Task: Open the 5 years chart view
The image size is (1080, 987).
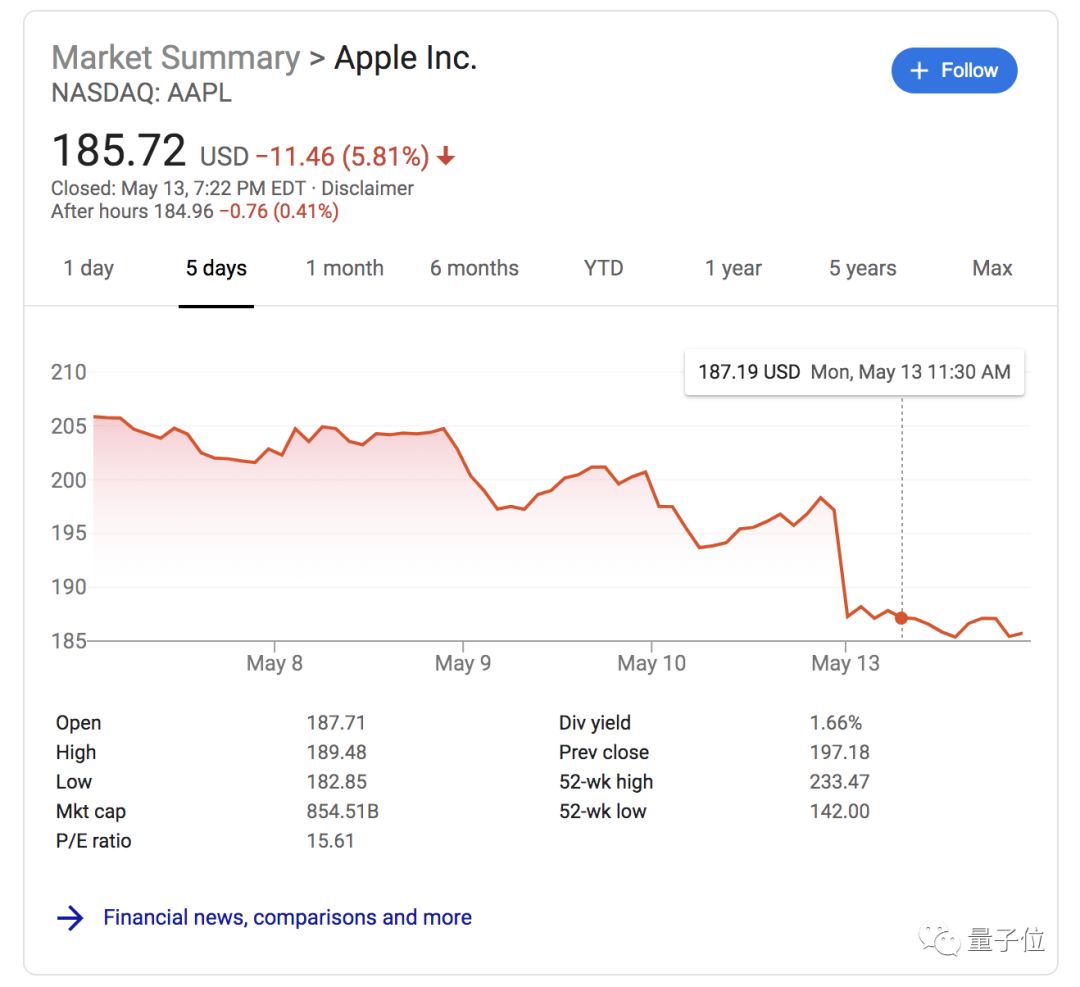Action: (862, 268)
